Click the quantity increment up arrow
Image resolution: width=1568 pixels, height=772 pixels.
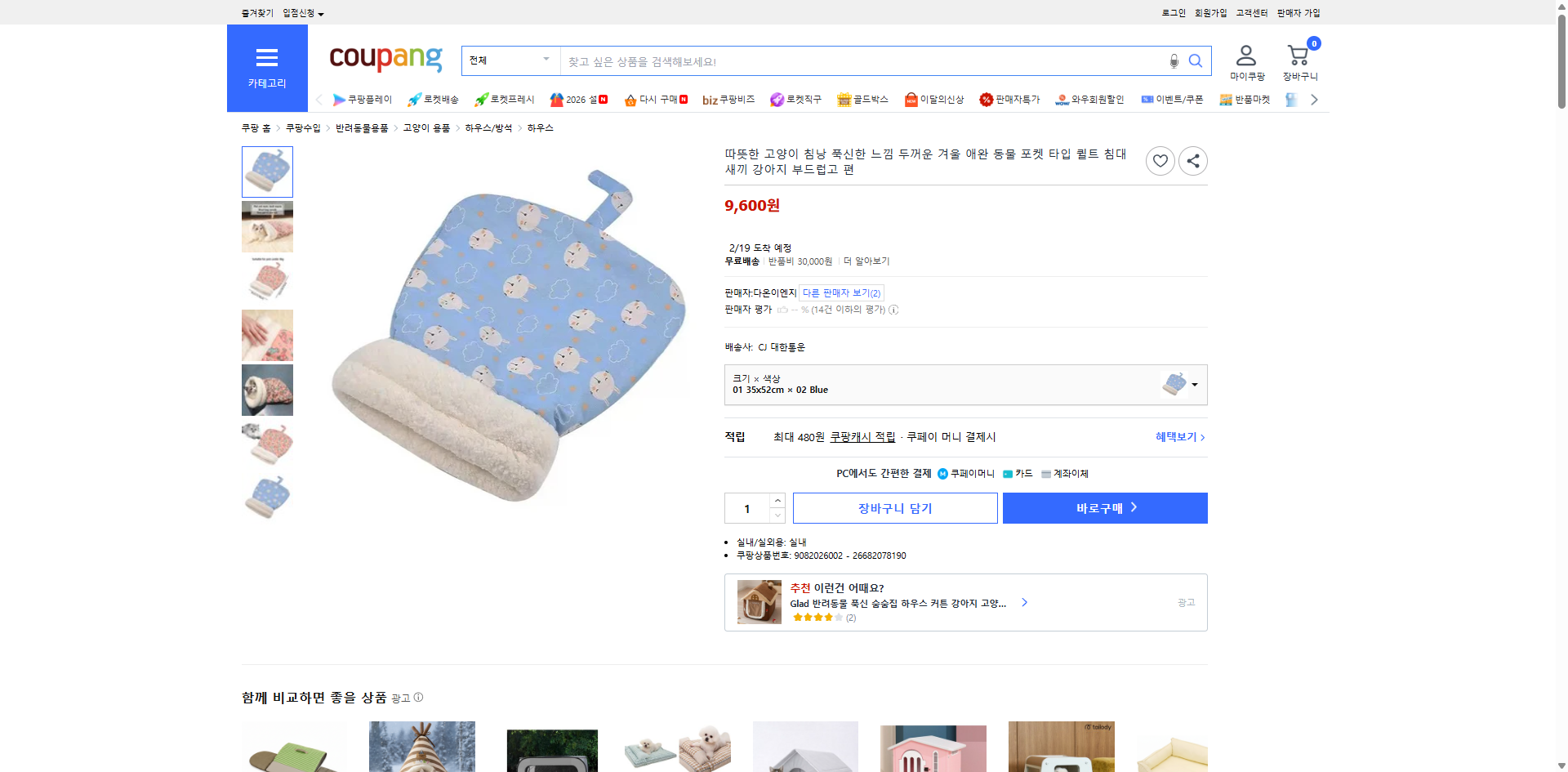777,500
